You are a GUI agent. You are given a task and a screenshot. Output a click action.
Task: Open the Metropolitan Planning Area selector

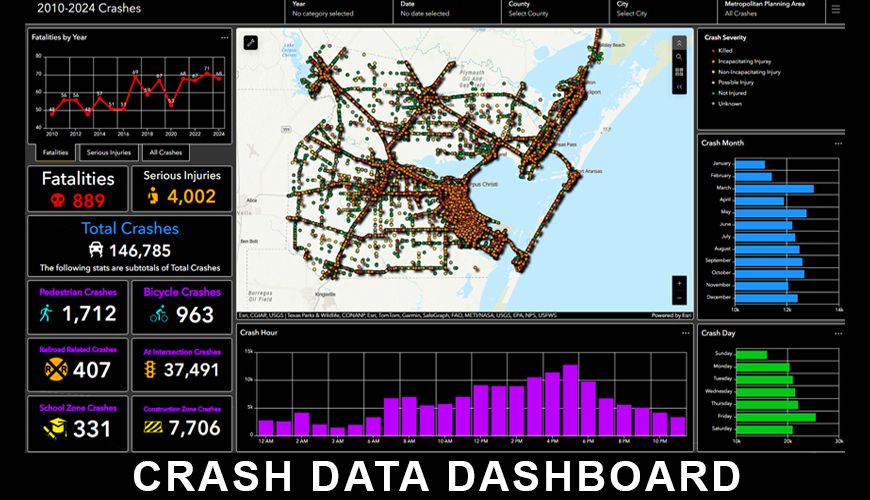tap(772, 9)
